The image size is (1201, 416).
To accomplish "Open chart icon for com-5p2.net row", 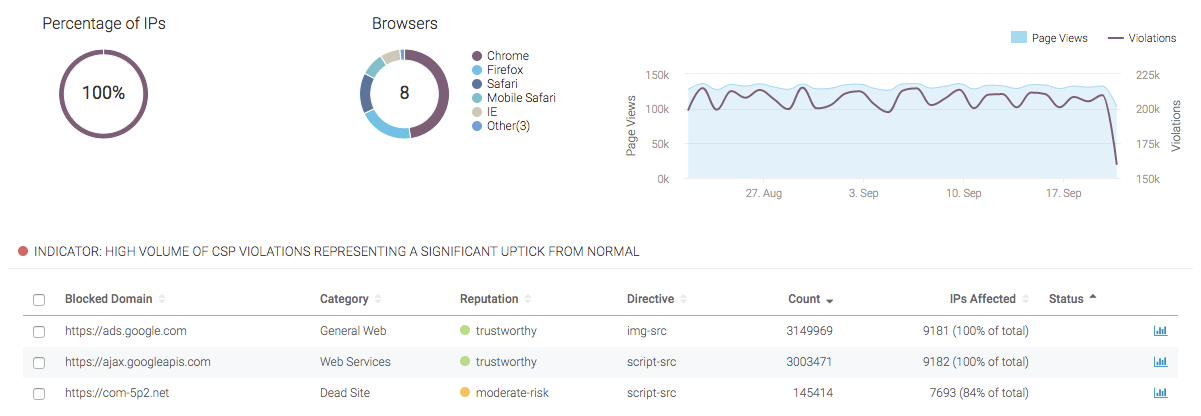I will click(x=1160, y=393).
